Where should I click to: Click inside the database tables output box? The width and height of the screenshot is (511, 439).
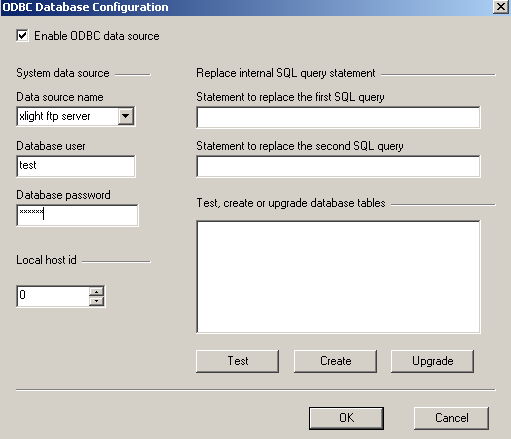click(338, 276)
